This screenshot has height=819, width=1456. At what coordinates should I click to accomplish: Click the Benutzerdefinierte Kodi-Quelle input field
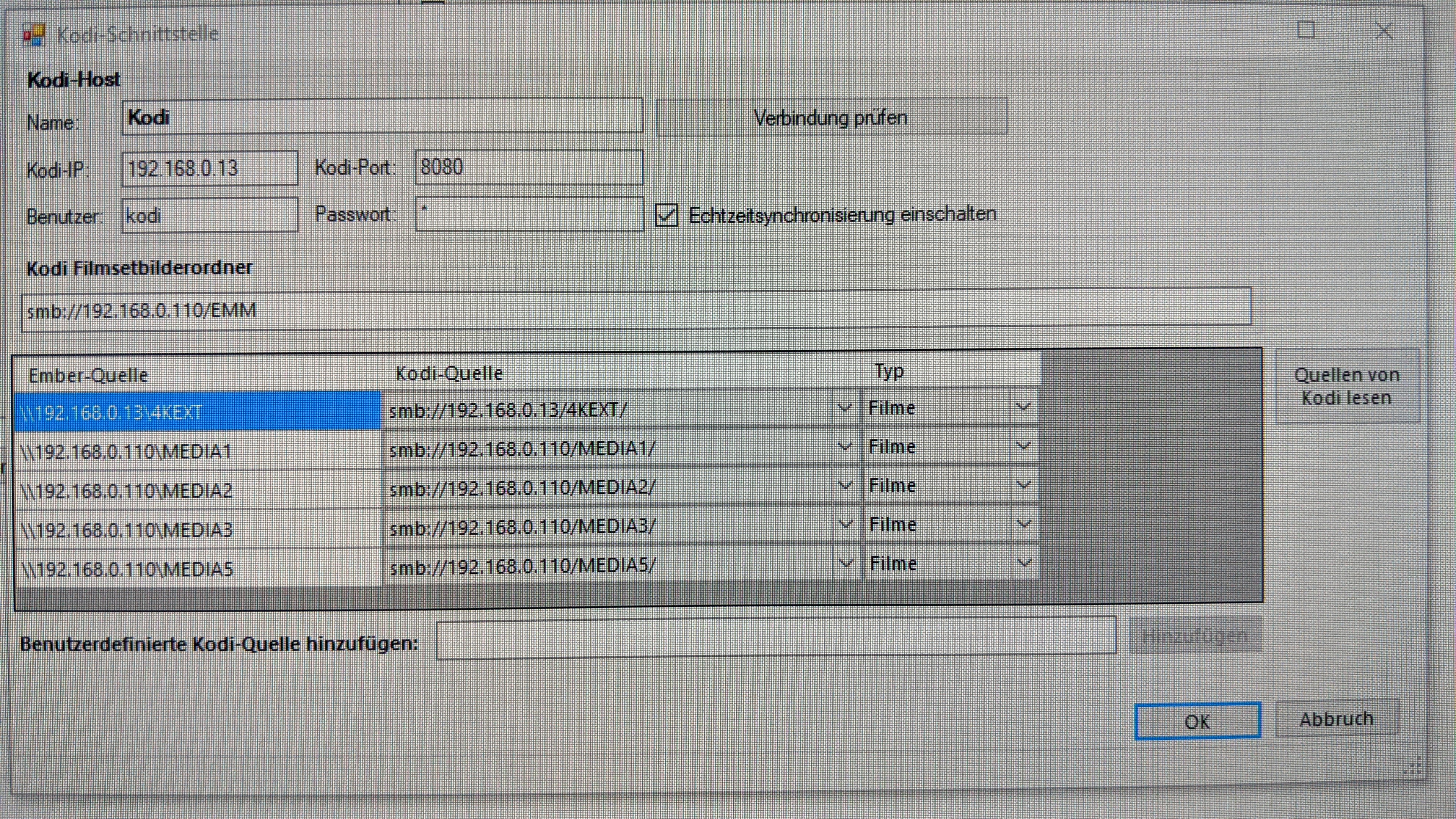click(776, 638)
